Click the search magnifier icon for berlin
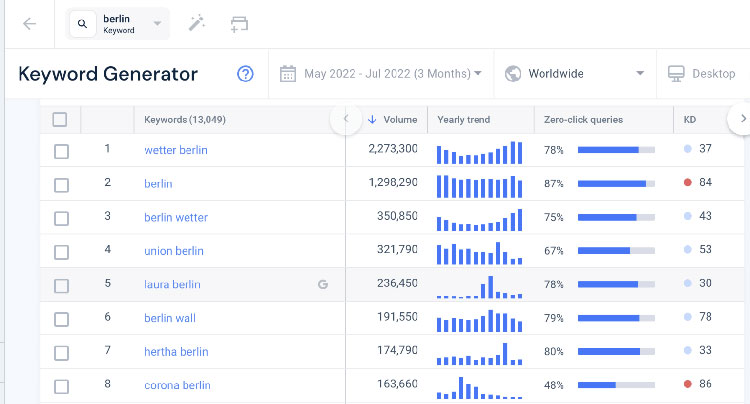Screen dimensions: 750x404 (82, 23)
